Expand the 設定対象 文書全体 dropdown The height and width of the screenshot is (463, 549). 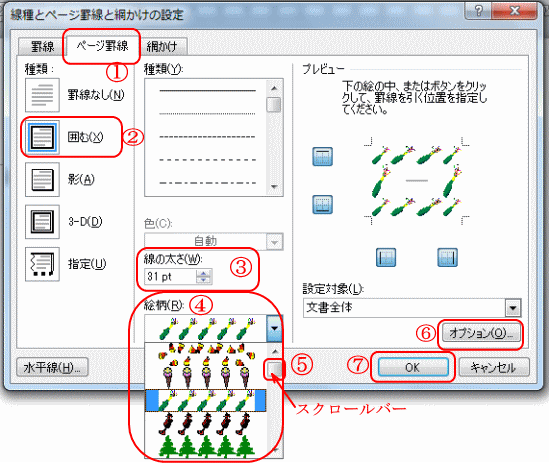coord(513,308)
